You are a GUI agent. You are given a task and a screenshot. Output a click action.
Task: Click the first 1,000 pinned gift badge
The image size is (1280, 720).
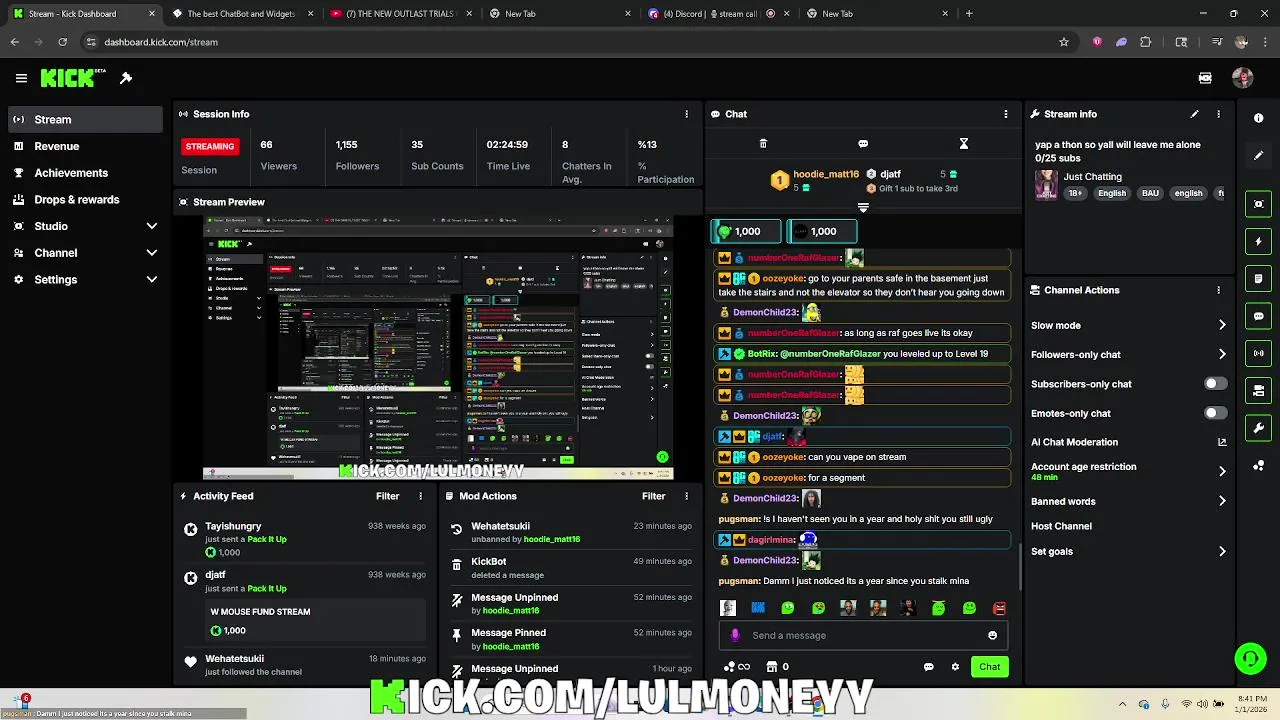(x=745, y=231)
